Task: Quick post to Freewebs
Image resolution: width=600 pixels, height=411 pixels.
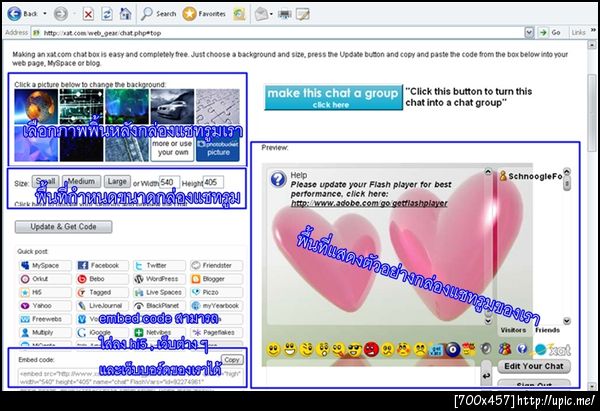Action: coord(45,319)
